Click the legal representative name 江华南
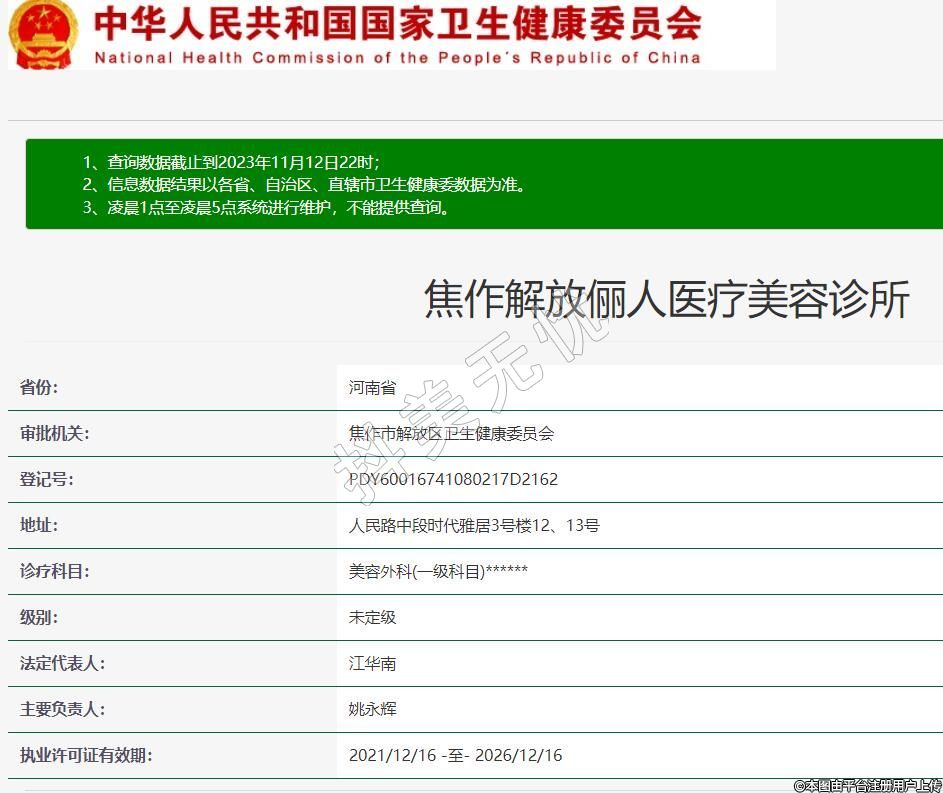 pyautogui.click(x=372, y=664)
